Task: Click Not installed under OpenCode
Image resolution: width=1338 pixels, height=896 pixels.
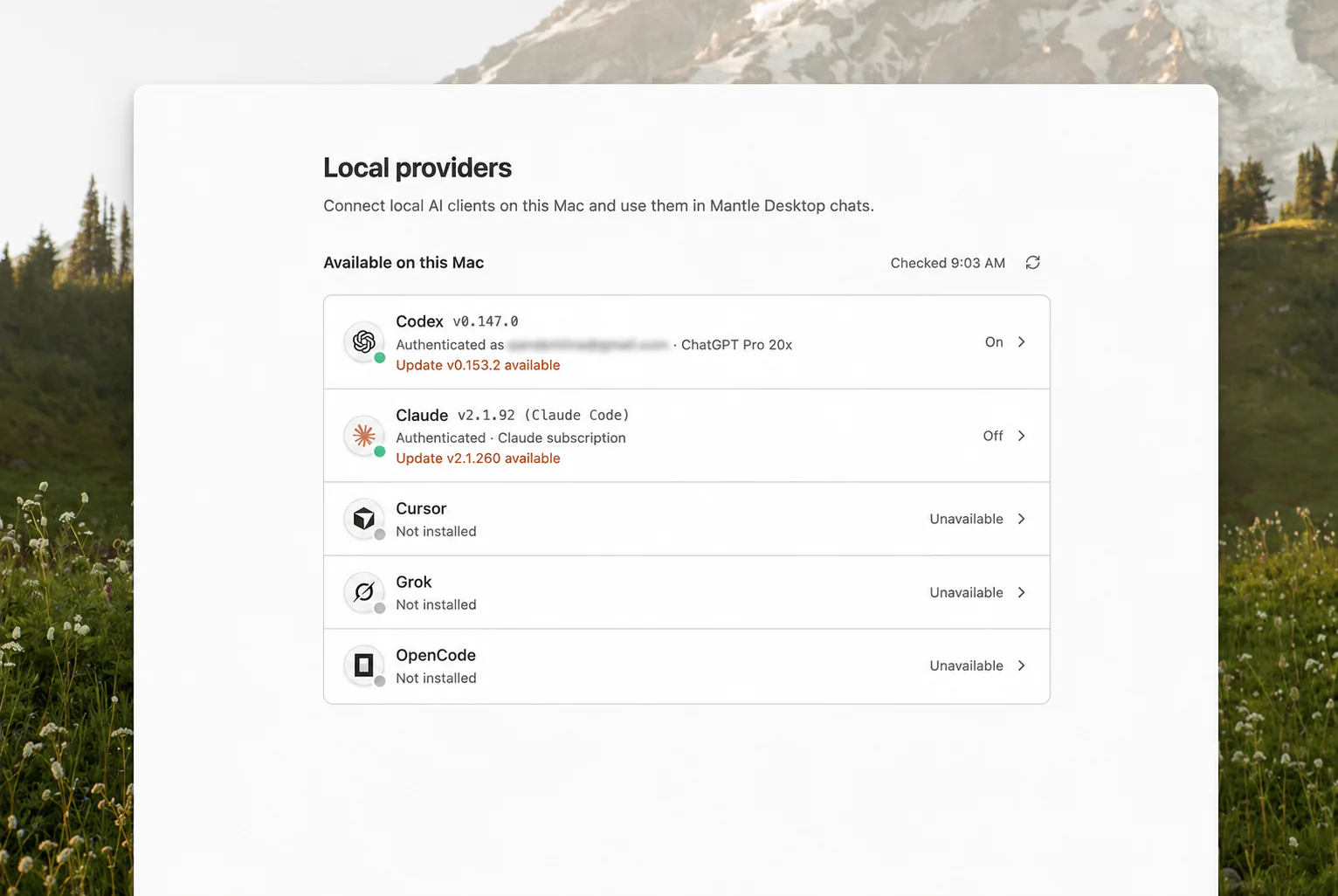Action: [x=436, y=678]
